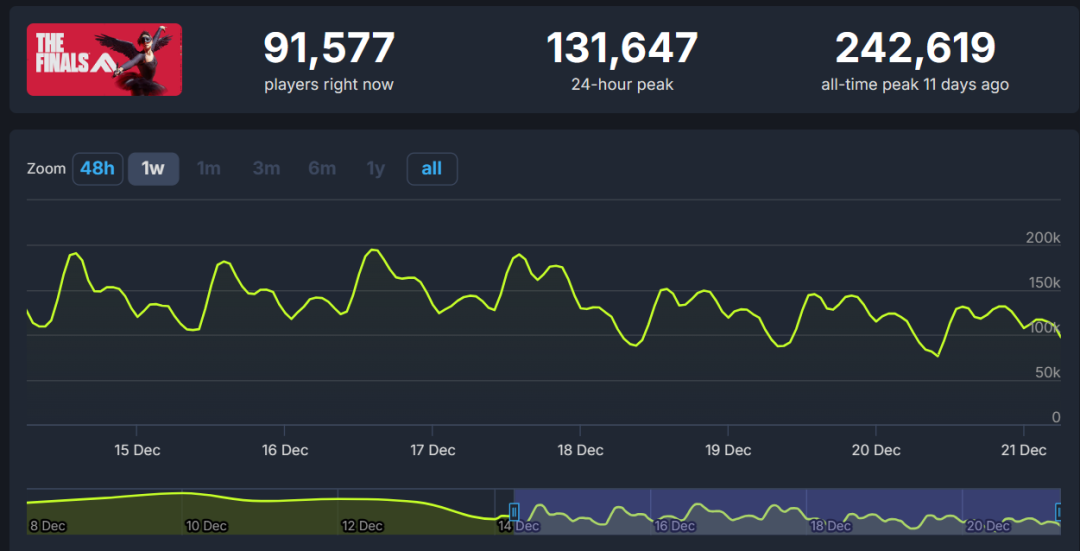Click the 91,577 players right now value
The image size is (1080, 551).
click(329, 48)
